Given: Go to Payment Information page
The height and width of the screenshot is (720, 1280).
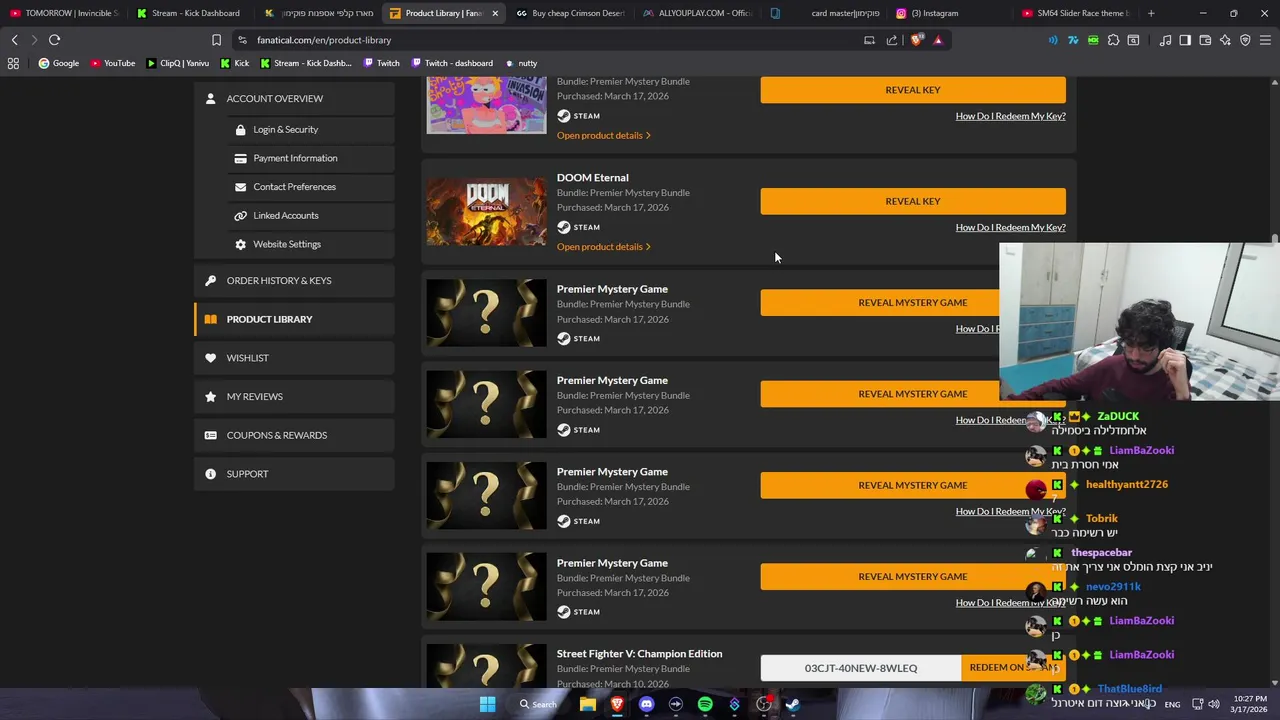Looking at the screenshot, I should (295, 158).
